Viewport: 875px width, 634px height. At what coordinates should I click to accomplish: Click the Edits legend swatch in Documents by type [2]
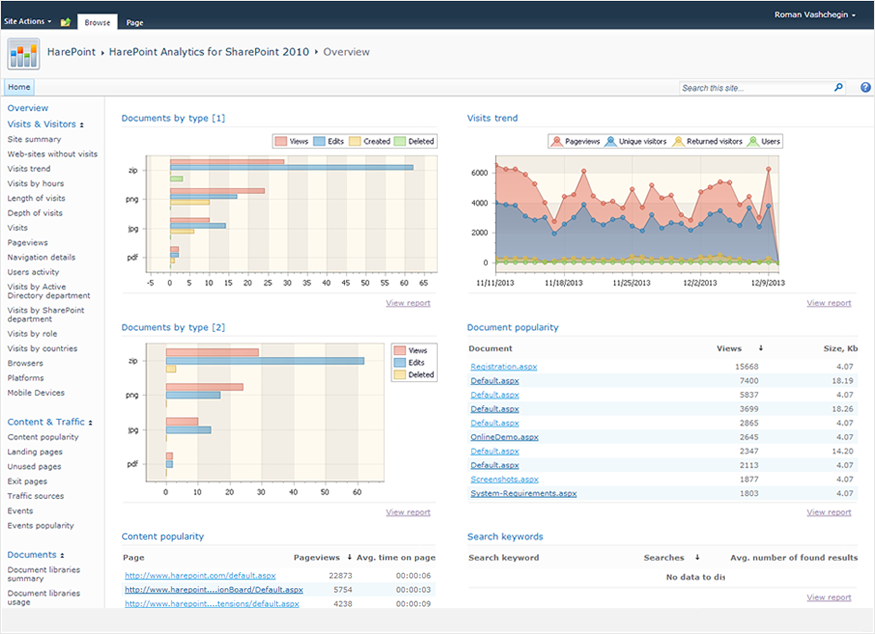pyautogui.click(x=400, y=363)
